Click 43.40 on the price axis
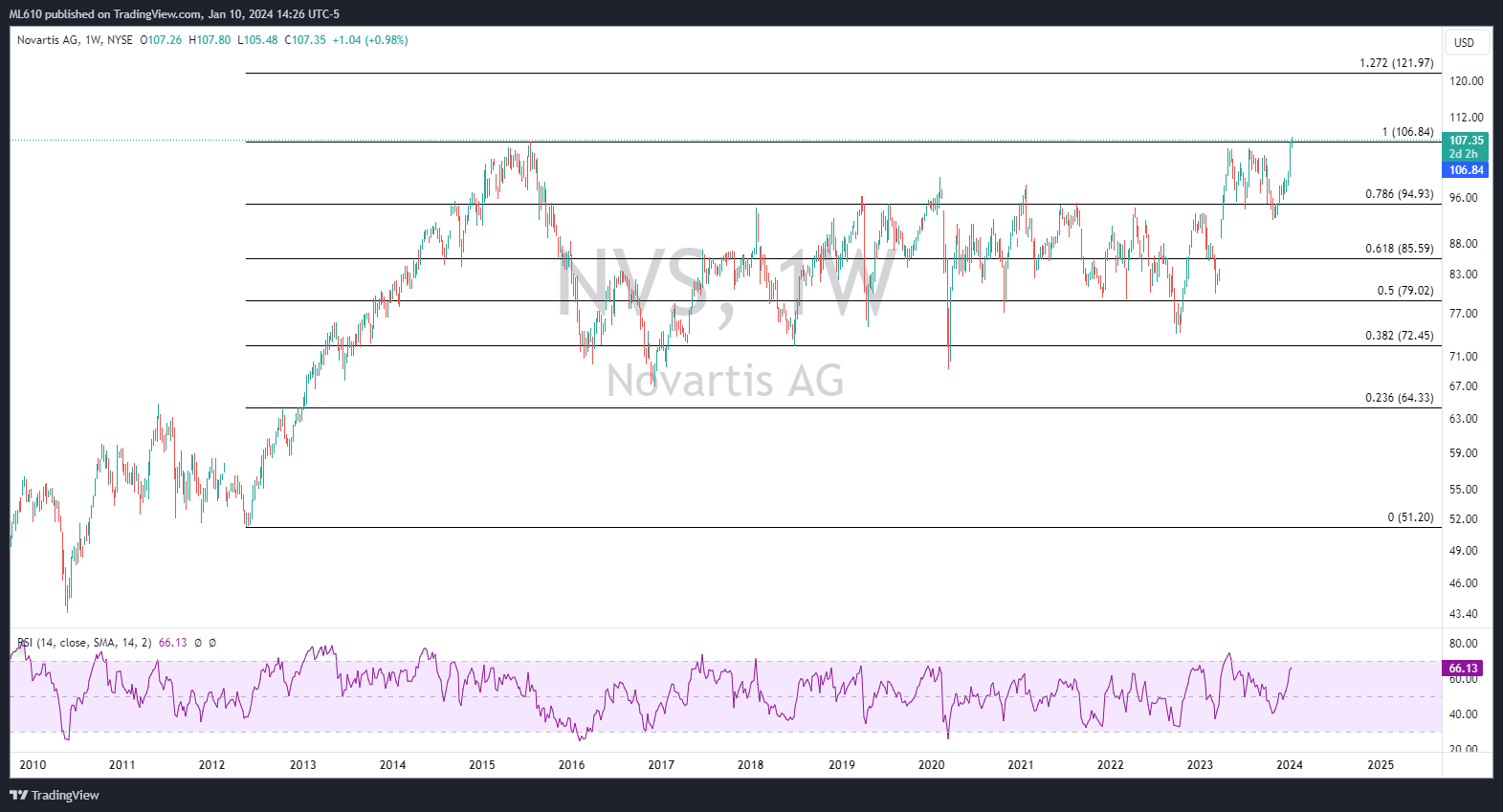 pos(1464,614)
